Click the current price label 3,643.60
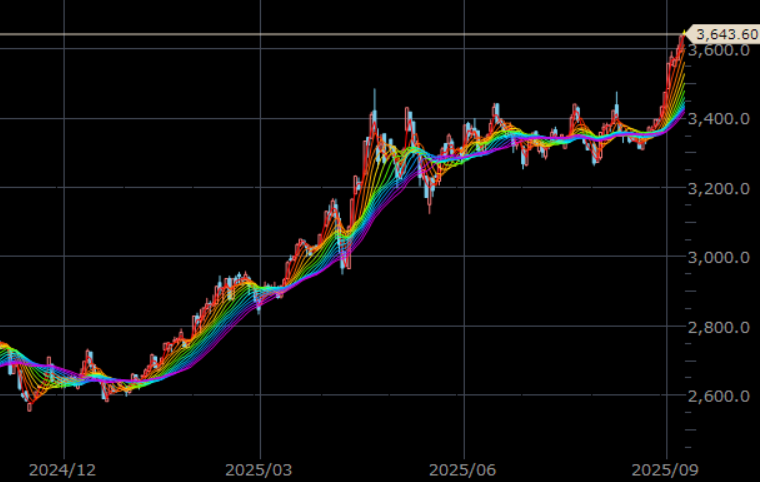The height and width of the screenshot is (482, 760). (x=724, y=34)
